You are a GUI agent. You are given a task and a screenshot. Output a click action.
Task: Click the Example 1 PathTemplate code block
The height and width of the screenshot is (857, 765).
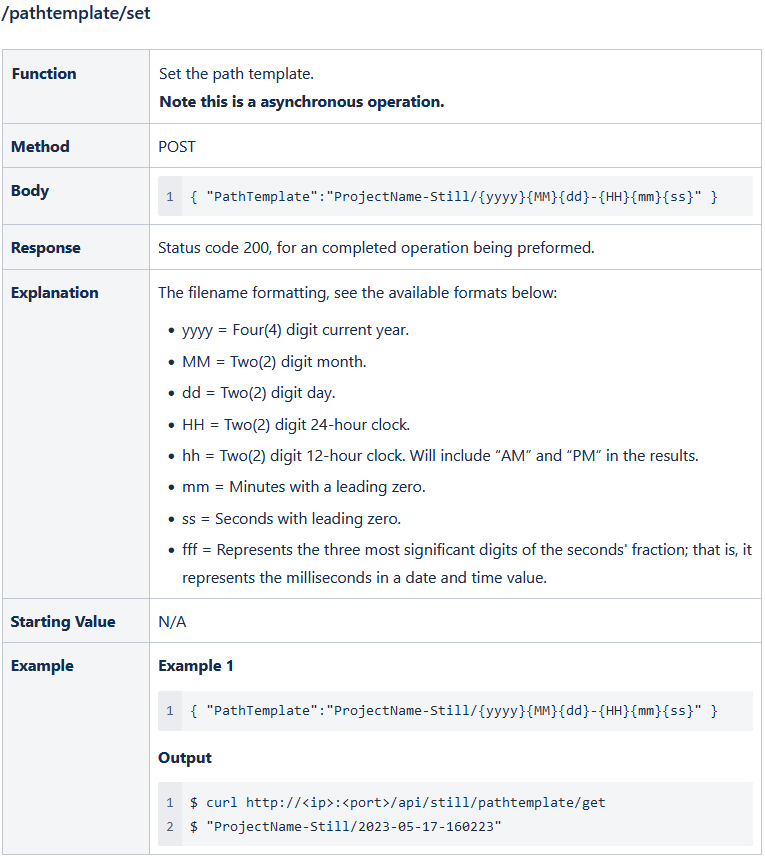point(455,711)
